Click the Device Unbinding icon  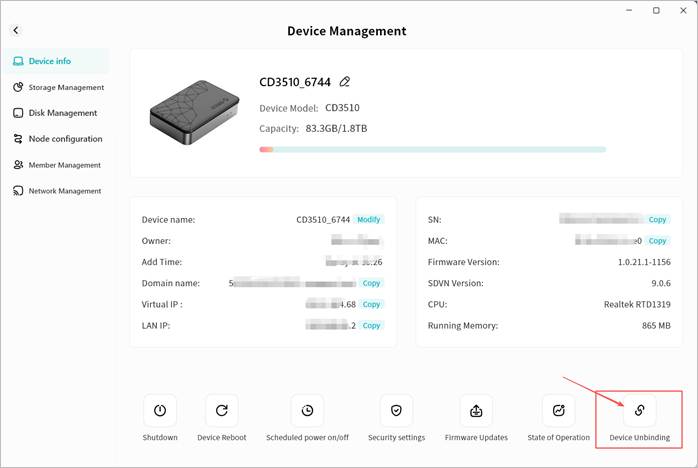coord(639,410)
